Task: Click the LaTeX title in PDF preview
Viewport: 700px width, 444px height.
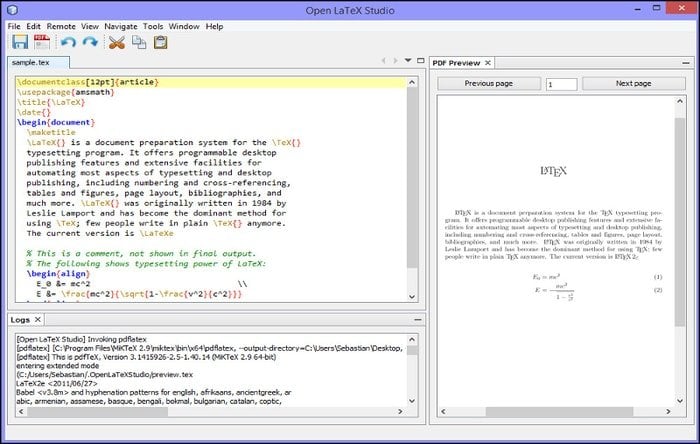Action: [x=554, y=171]
